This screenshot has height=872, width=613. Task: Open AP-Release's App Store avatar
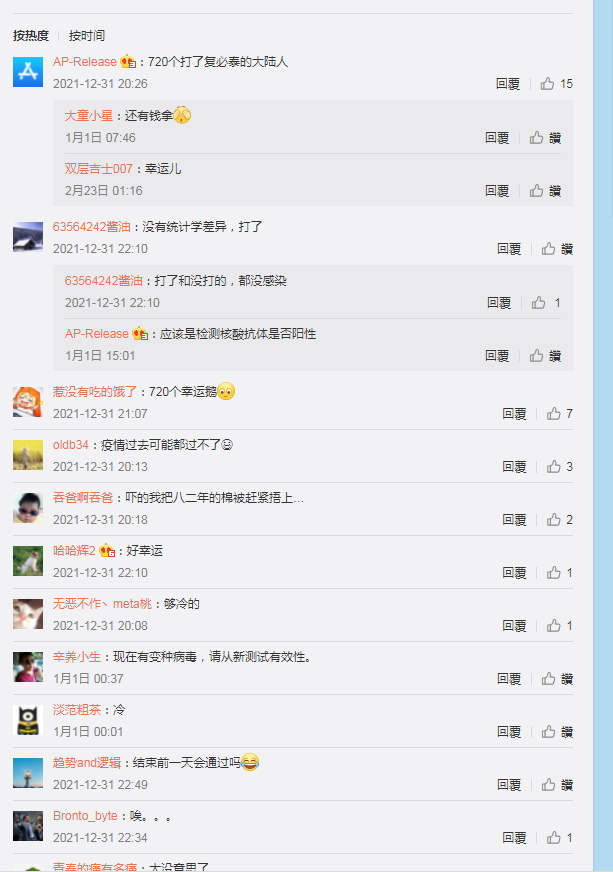click(28, 72)
